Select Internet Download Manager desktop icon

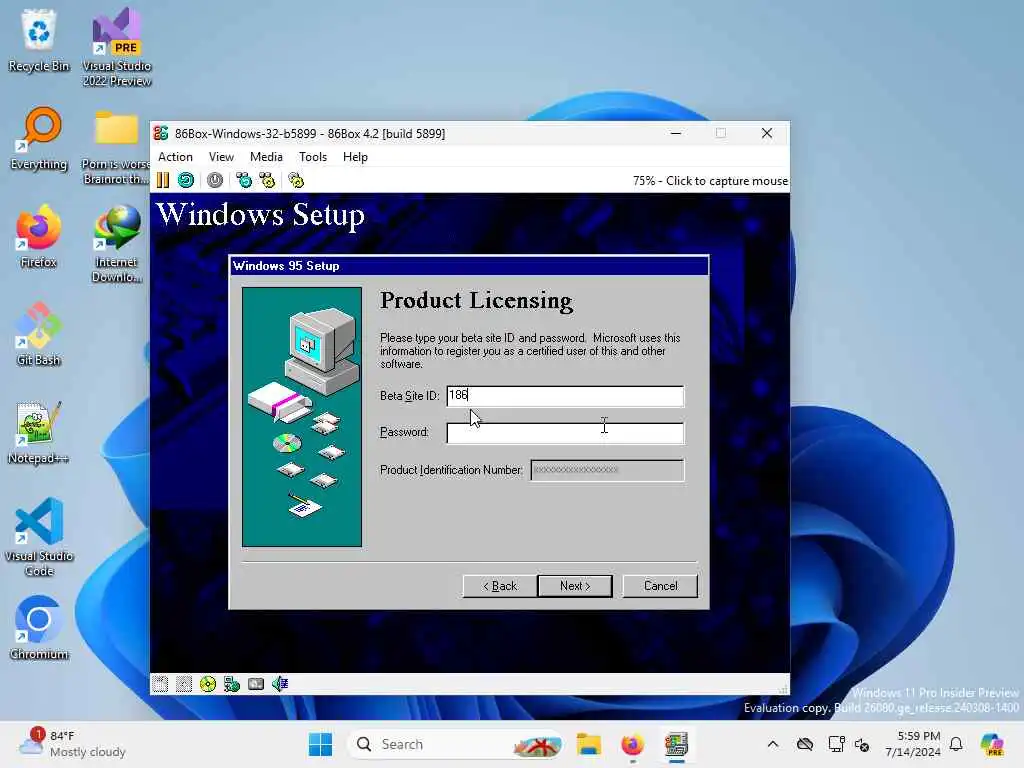coord(117,243)
